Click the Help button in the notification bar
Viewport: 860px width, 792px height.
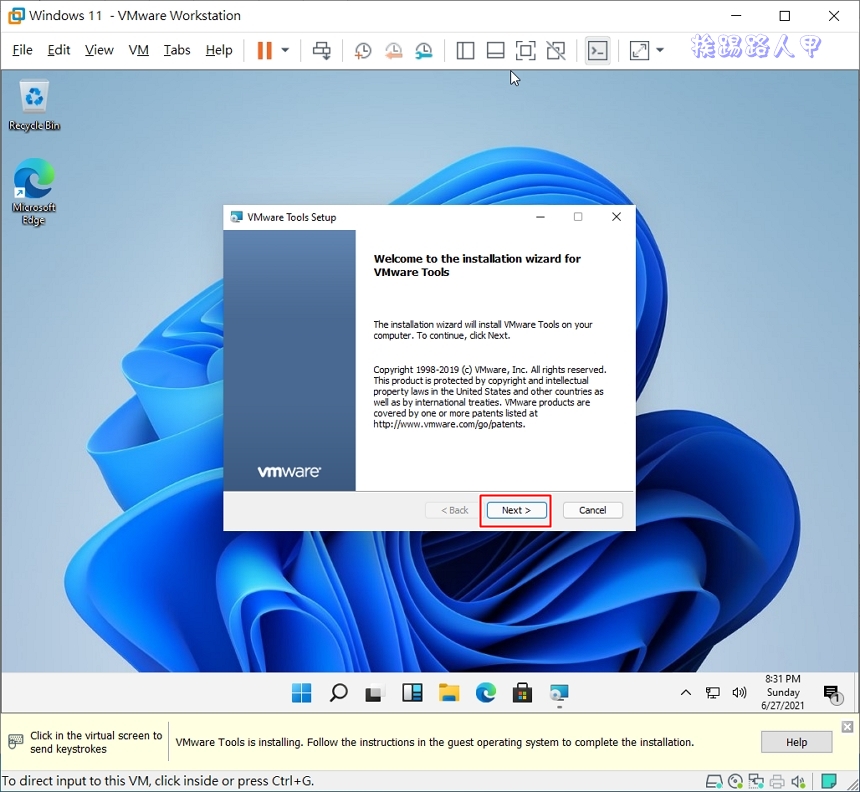point(796,742)
